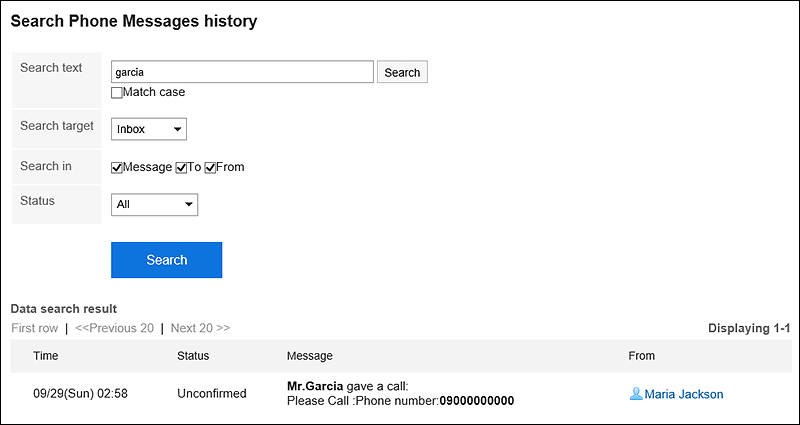Click the phone number 09000000000
Screen dimensions: 800x425
[477, 401]
